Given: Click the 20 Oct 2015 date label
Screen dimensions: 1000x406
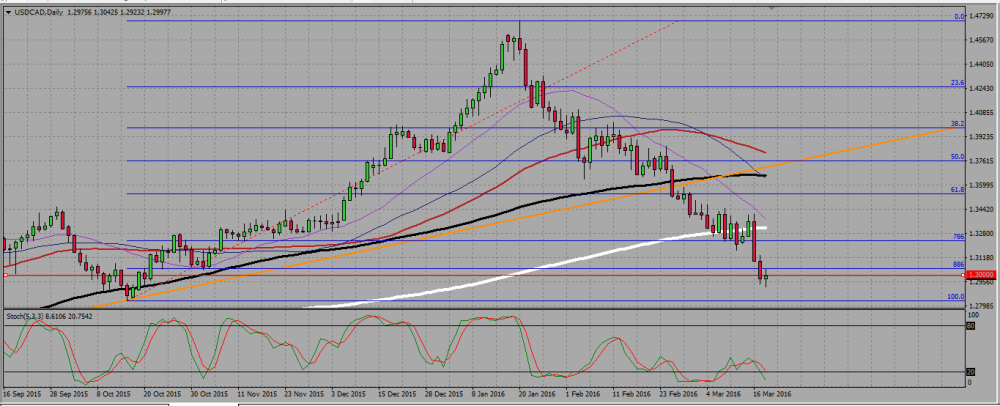Looking at the screenshot, I should (163, 395).
